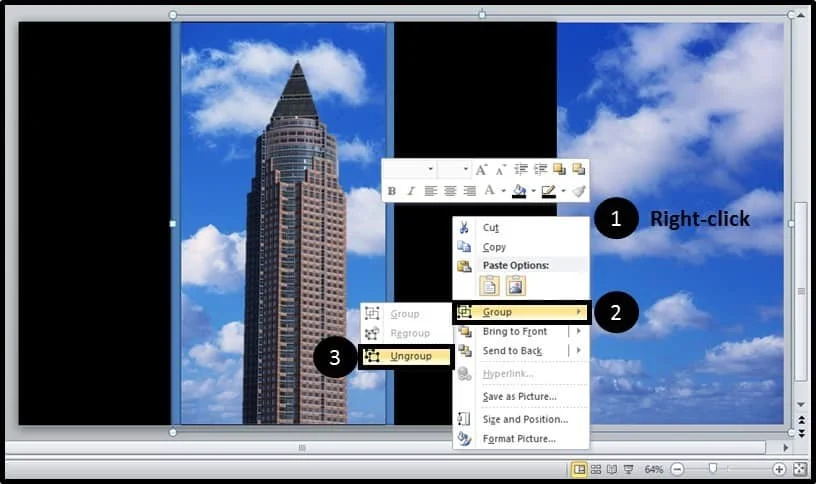The height and width of the screenshot is (484, 816).
Task: Apply the Shape Fill paint bucket
Action: (x=519, y=191)
